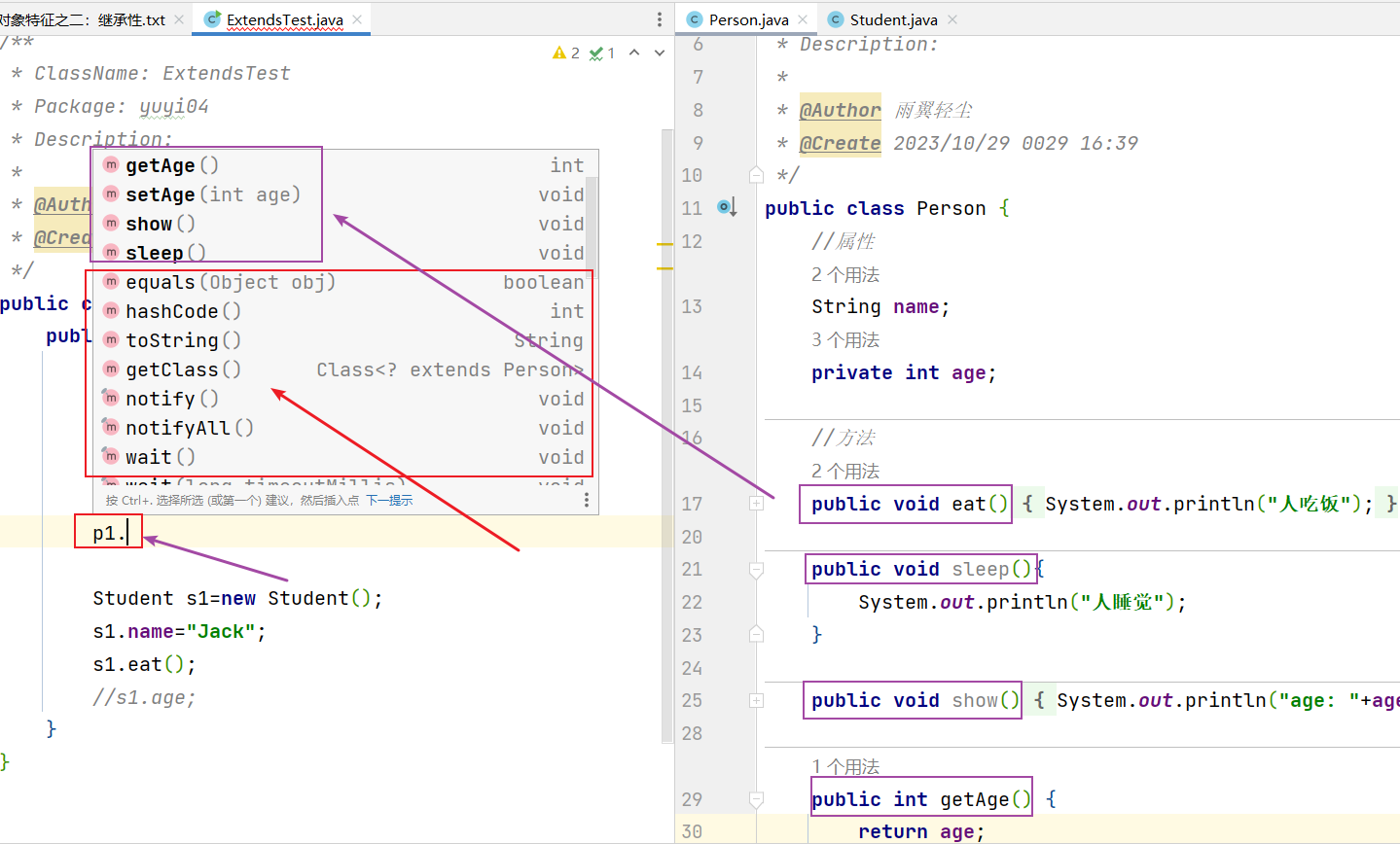Image resolution: width=1400 pixels, height=844 pixels.
Task: Pick hashCode() suggestion
Action: coord(344,311)
